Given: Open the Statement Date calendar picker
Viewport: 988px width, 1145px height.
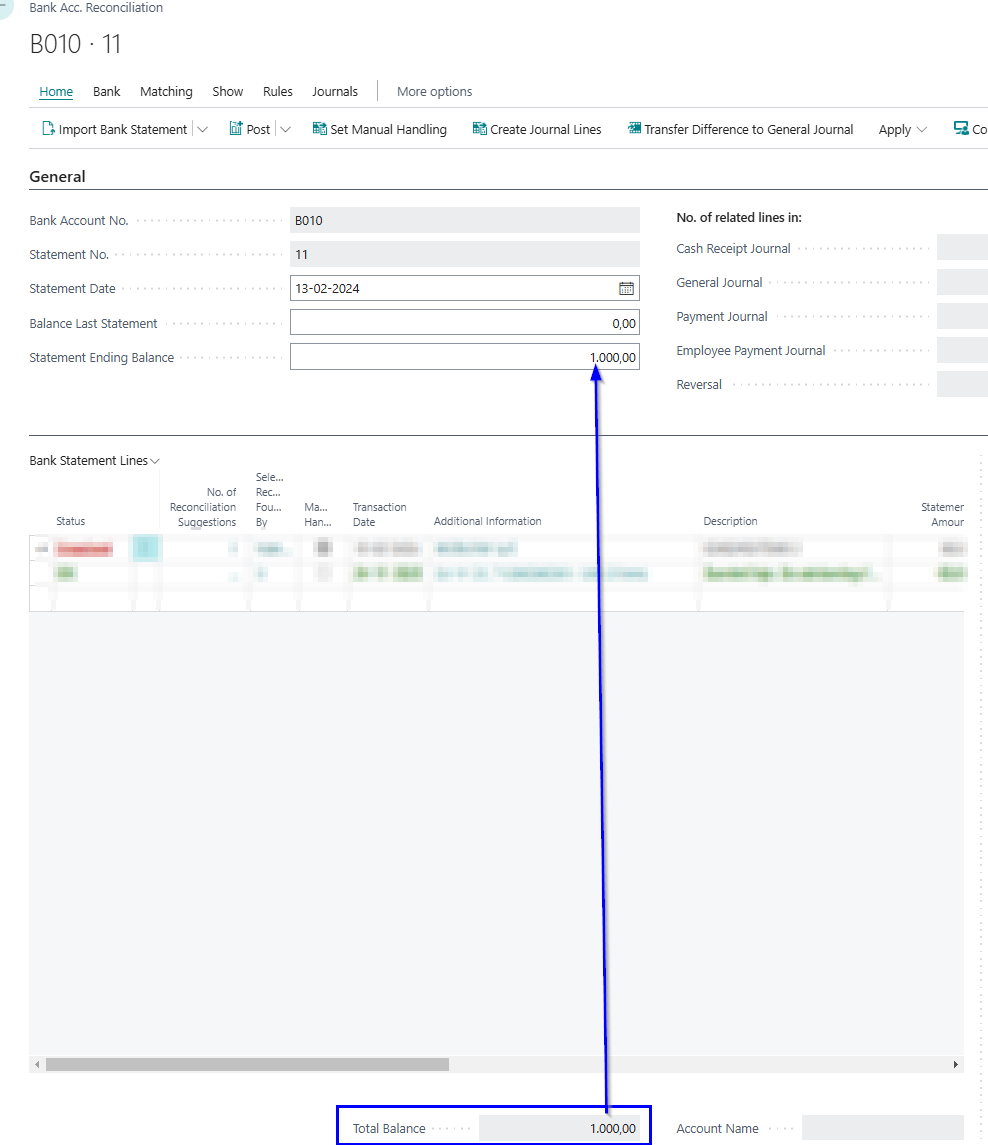Looking at the screenshot, I should click(626, 289).
